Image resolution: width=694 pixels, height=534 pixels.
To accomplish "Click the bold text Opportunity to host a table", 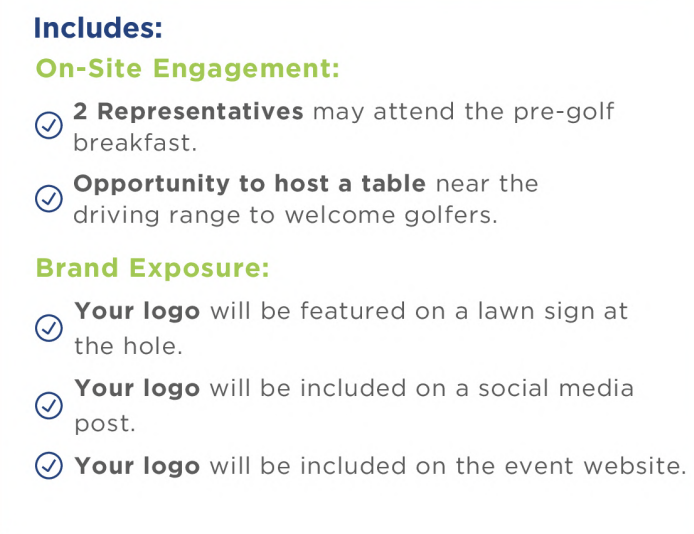I will [x=250, y=184].
